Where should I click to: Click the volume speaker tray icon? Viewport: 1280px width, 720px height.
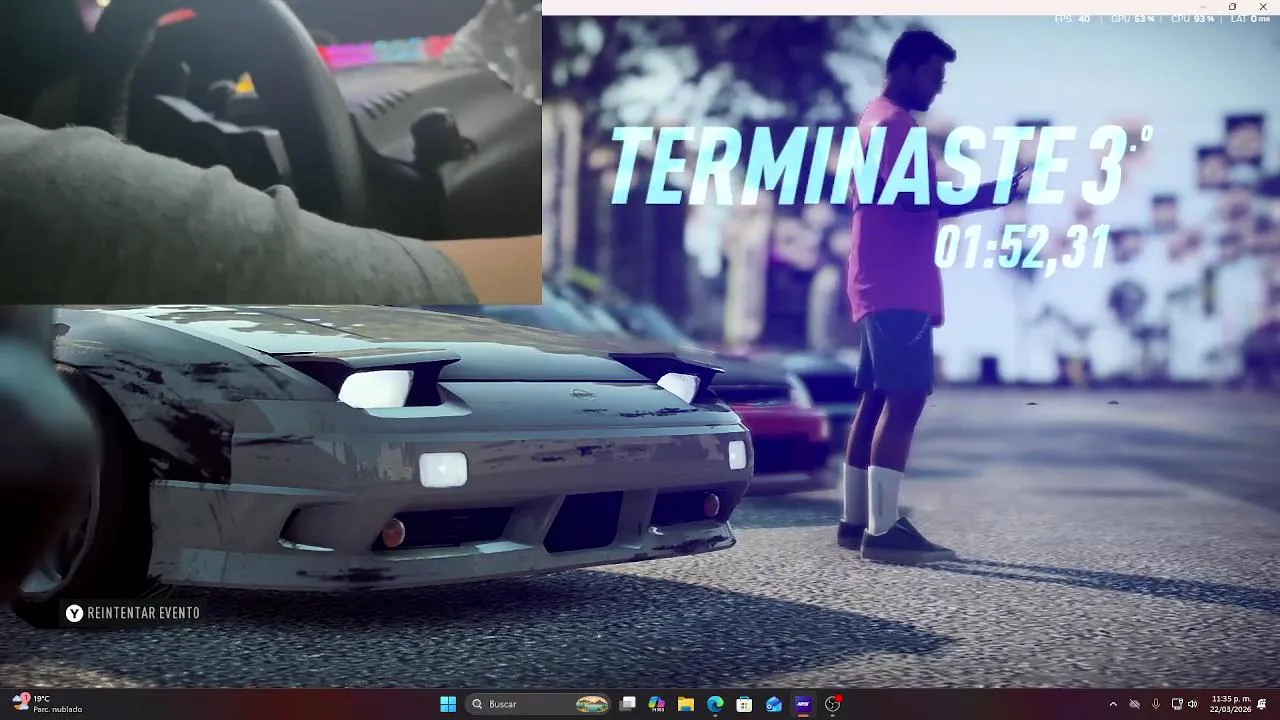click(1192, 704)
